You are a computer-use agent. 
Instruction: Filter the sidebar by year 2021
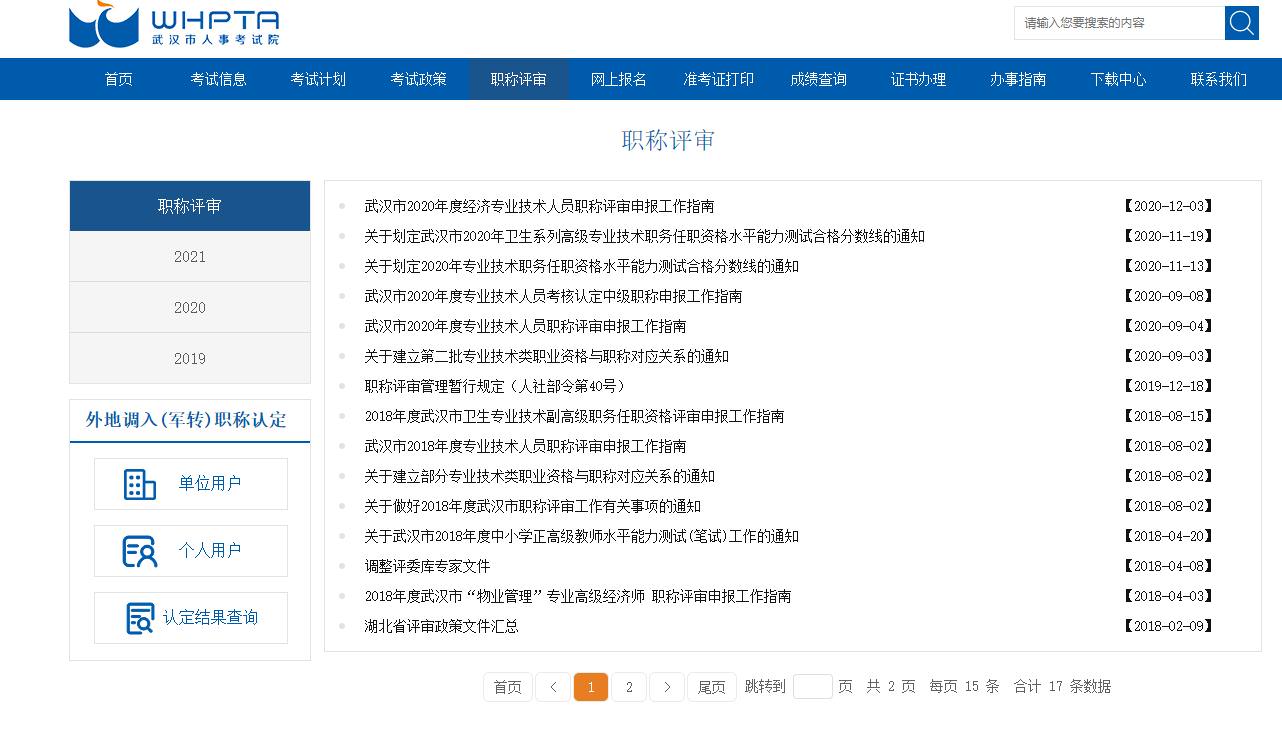coord(190,257)
